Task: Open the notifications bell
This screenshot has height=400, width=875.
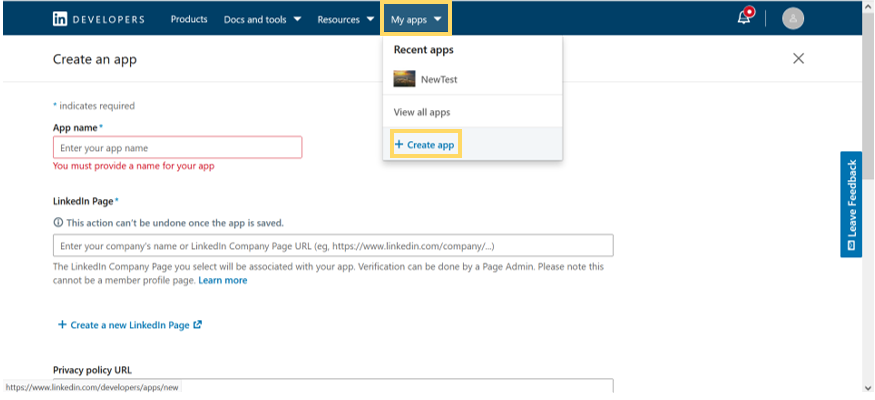Action: point(744,18)
